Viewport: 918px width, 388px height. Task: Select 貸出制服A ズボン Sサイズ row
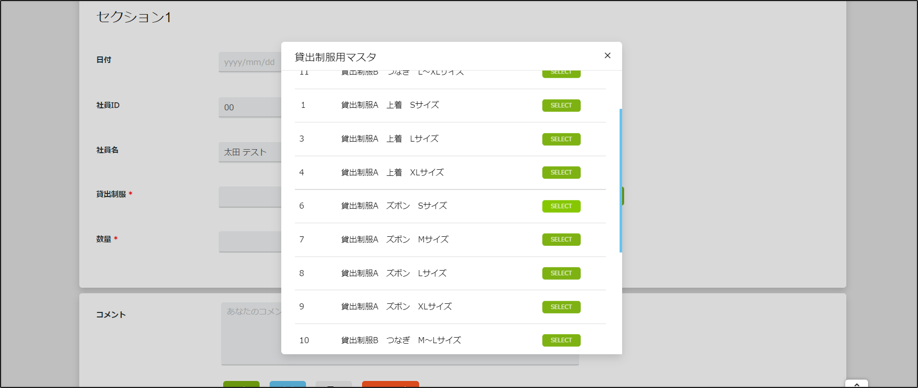pyautogui.click(x=561, y=206)
